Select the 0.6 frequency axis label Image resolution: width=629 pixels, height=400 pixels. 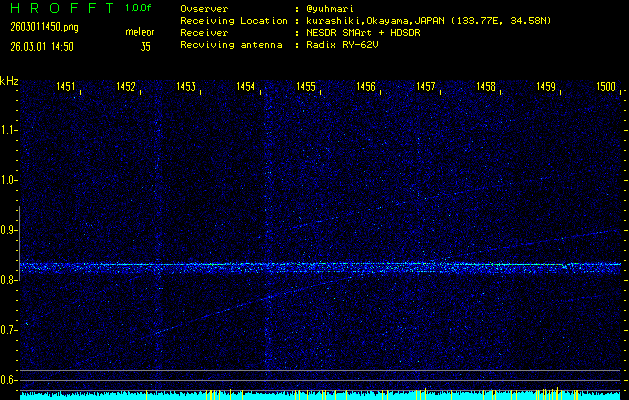[8, 380]
